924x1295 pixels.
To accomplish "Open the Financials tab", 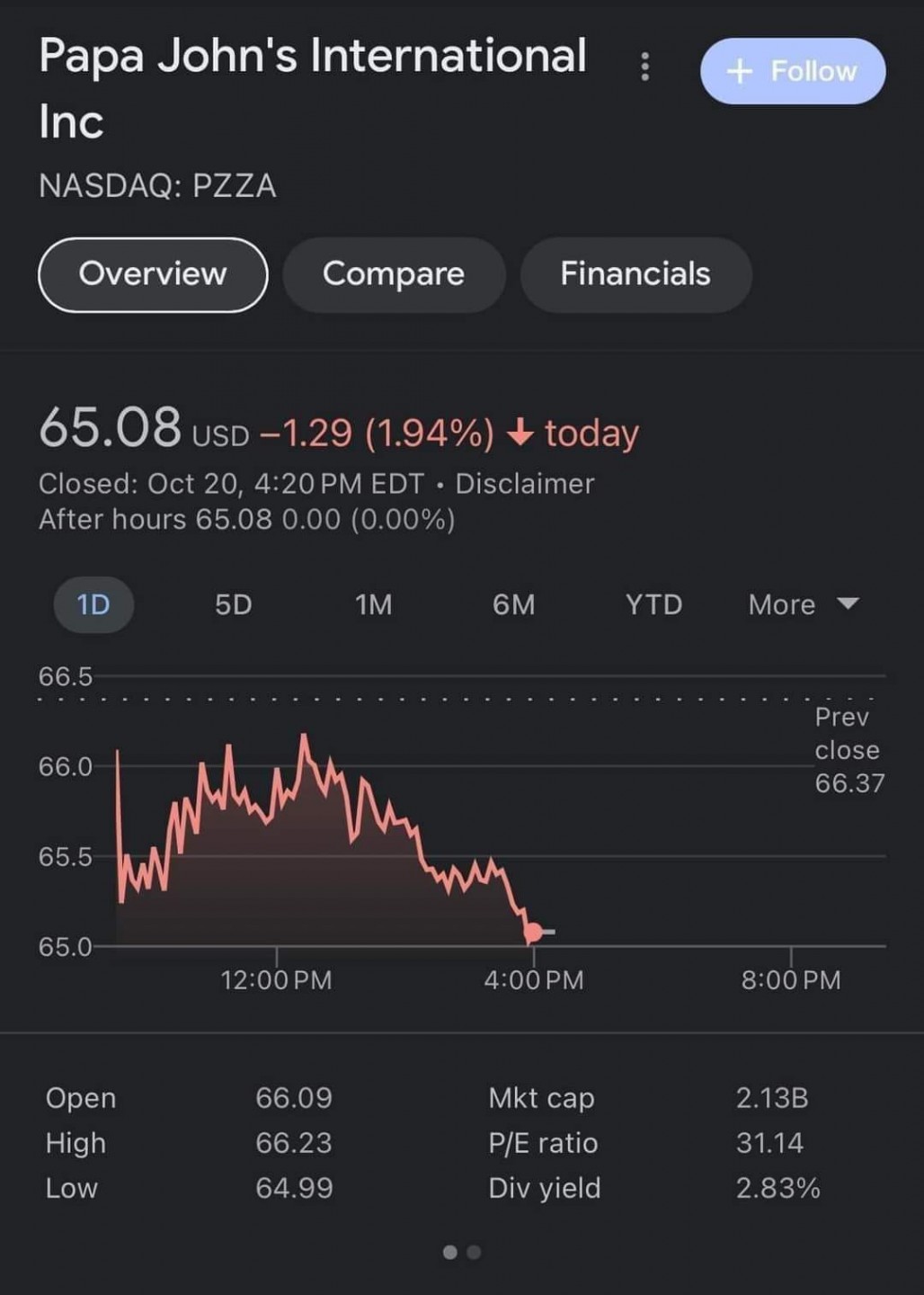I will [x=635, y=274].
